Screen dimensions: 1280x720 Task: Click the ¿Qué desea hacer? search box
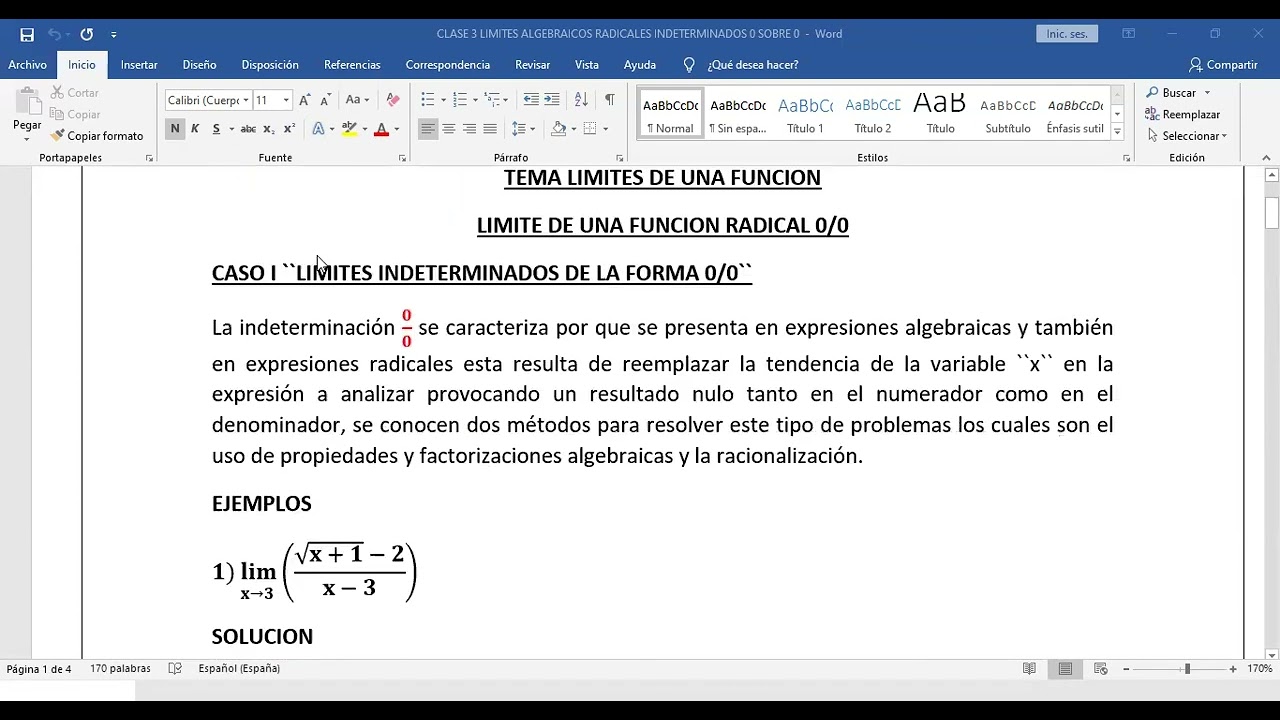pyautogui.click(x=752, y=65)
